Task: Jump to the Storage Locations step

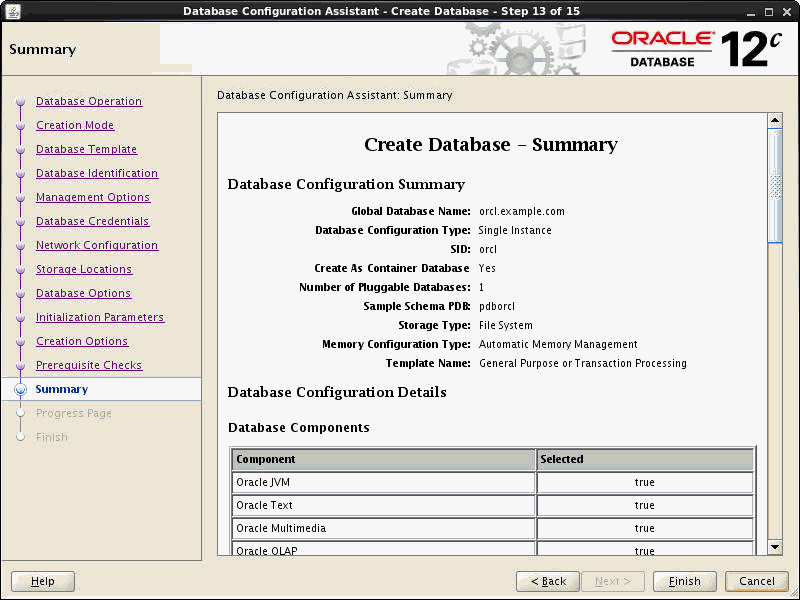Action: (x=84, y=269)
